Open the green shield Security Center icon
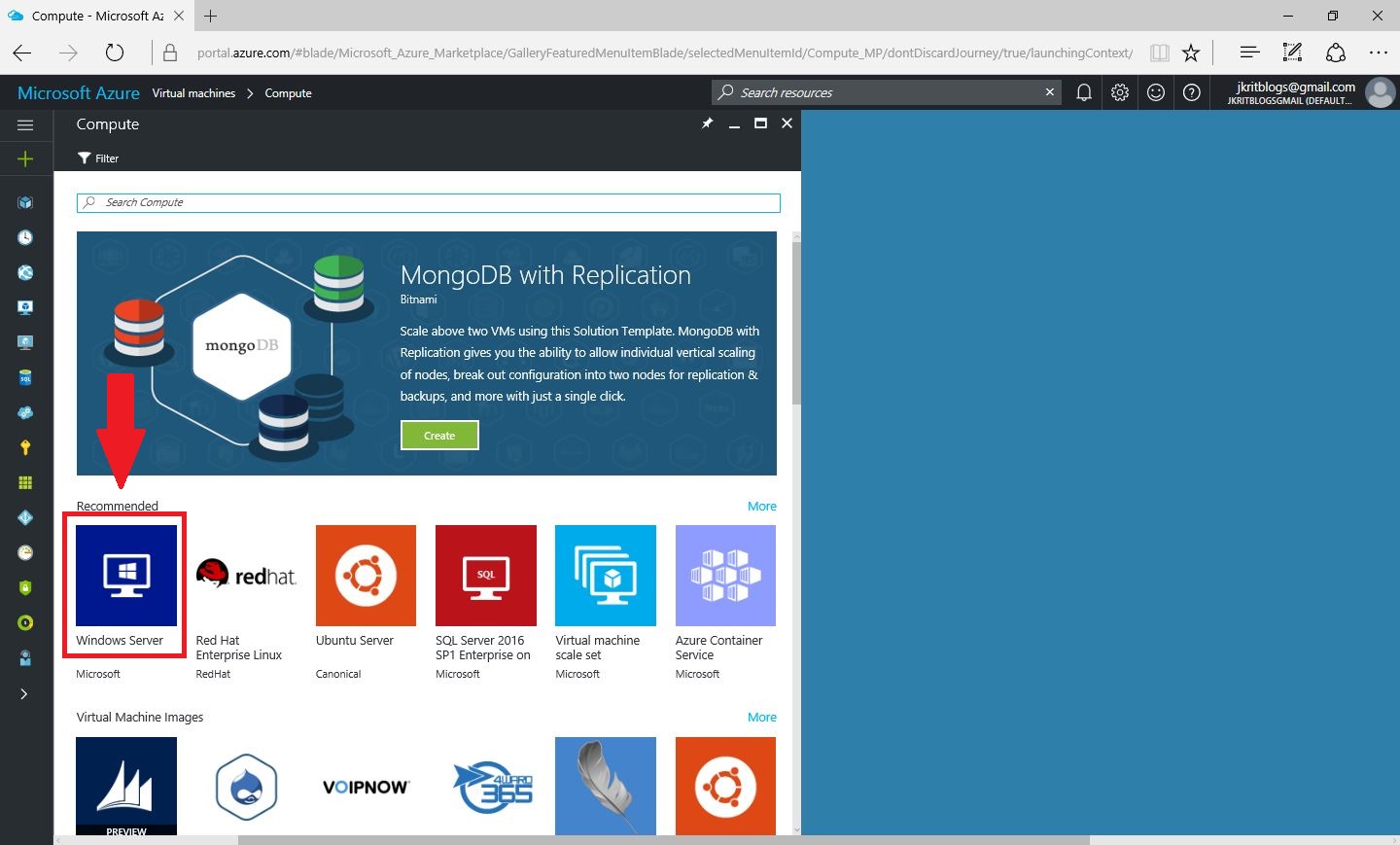This screenshot has height=845, width=1400. coord(25,587)
